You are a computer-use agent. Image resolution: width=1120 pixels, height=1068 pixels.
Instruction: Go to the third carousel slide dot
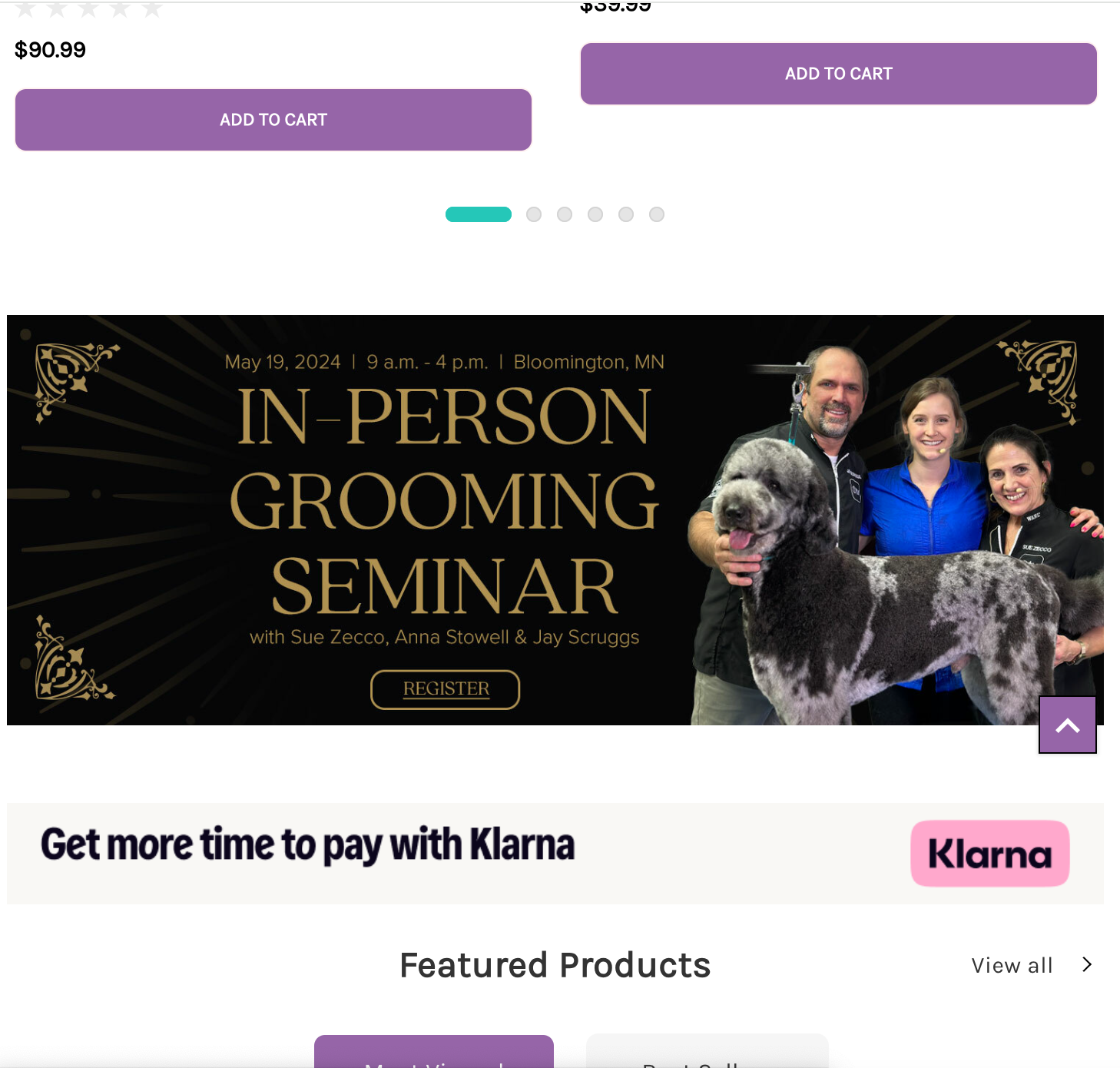pos(565,214)
